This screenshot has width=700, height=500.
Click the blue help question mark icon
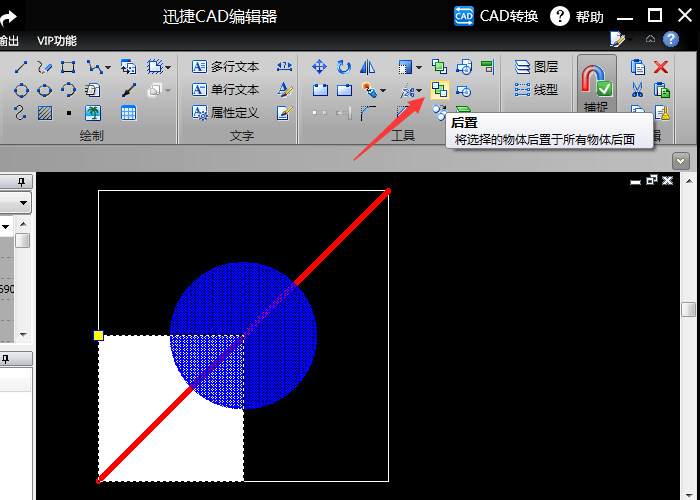671,39
